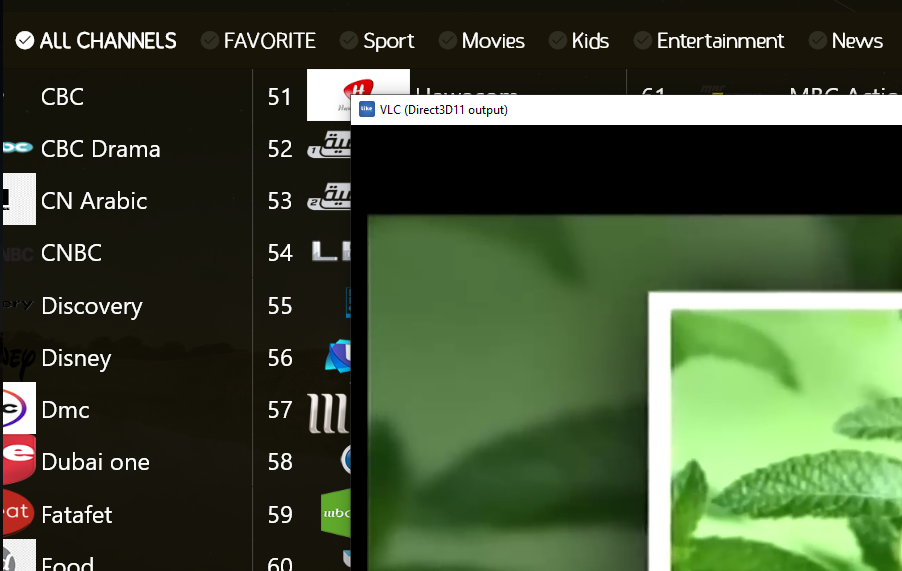The height and width of the screenshot is (571, 902).
Task: Select channel number 58
Action: click(x=280, y=462)
